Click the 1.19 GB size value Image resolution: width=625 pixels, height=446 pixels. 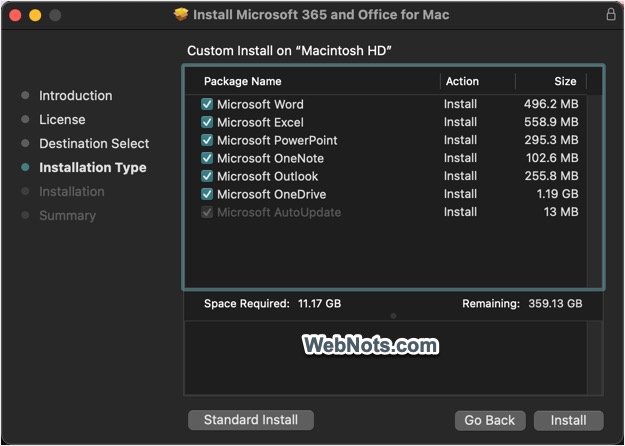557,194
